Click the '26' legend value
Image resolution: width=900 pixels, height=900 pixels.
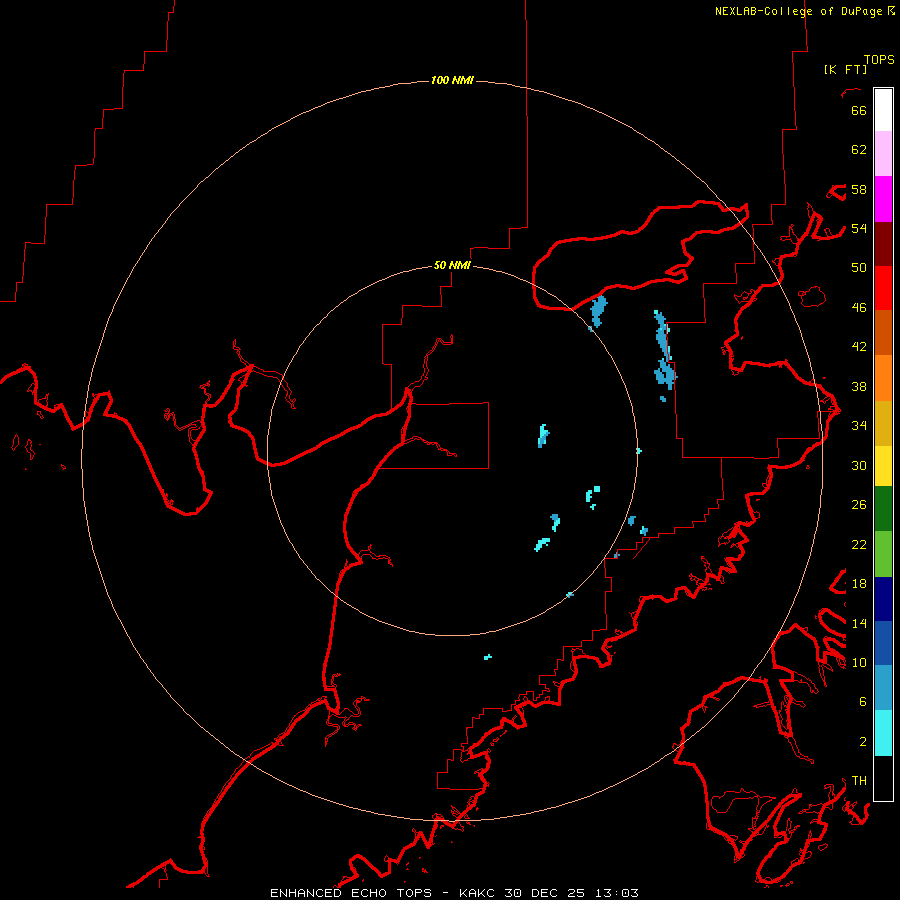click(x=859, y=505)
